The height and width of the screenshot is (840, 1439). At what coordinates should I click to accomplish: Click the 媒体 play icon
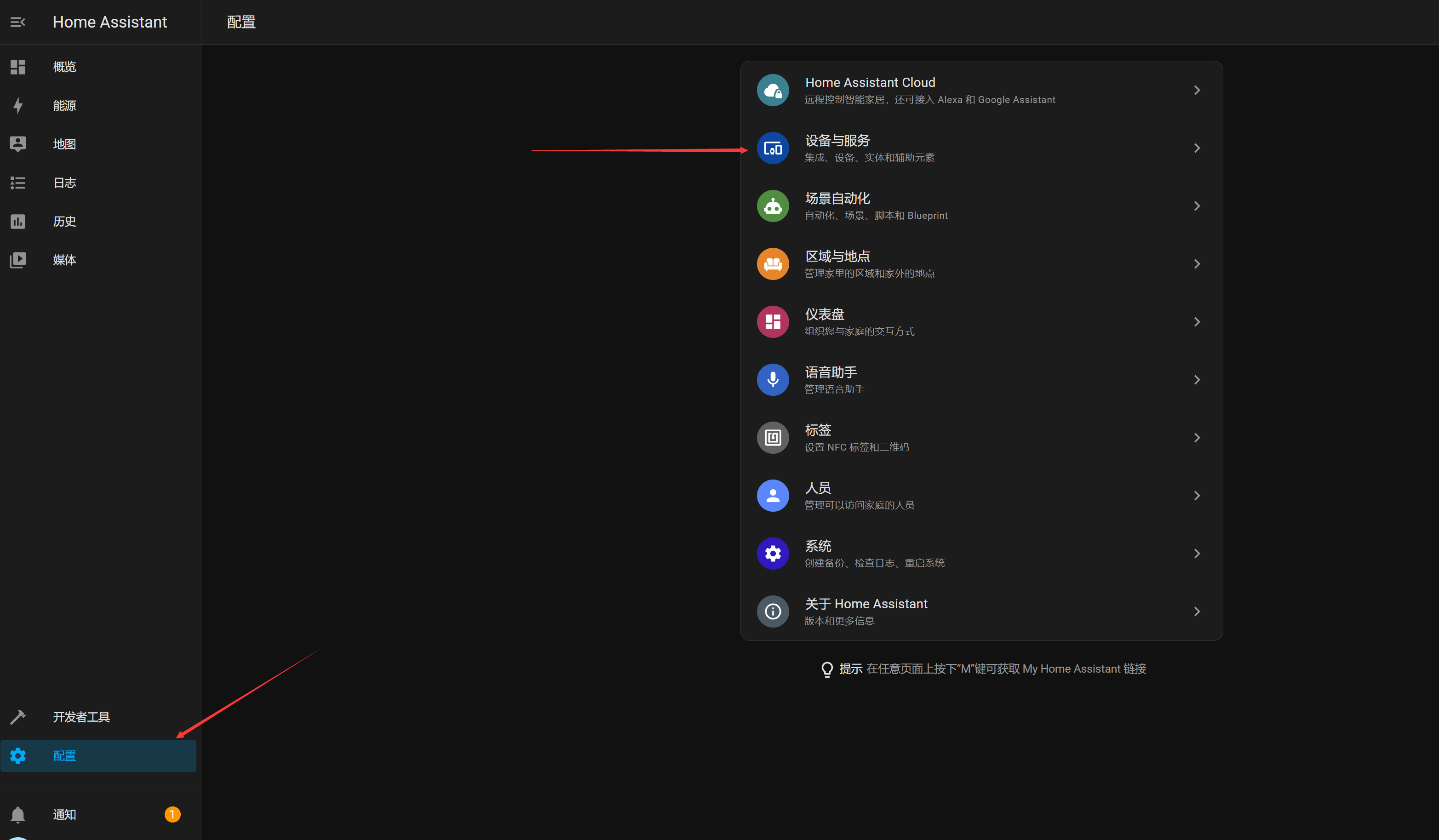17,260
